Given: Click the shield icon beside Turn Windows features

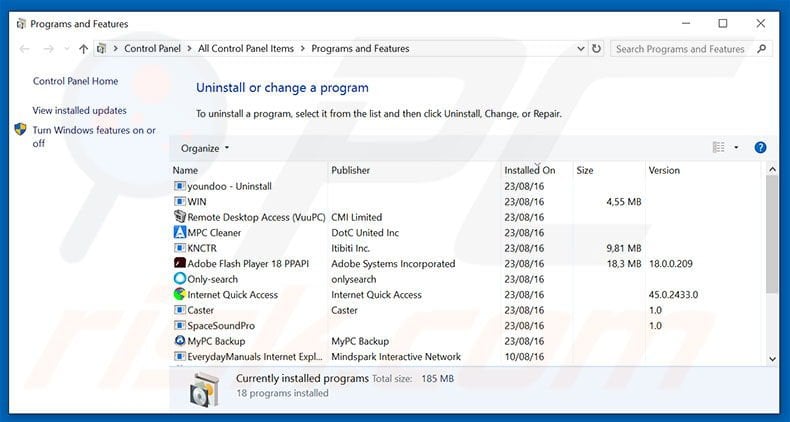Looking at the screenshot, I should [x=20, y=129].
